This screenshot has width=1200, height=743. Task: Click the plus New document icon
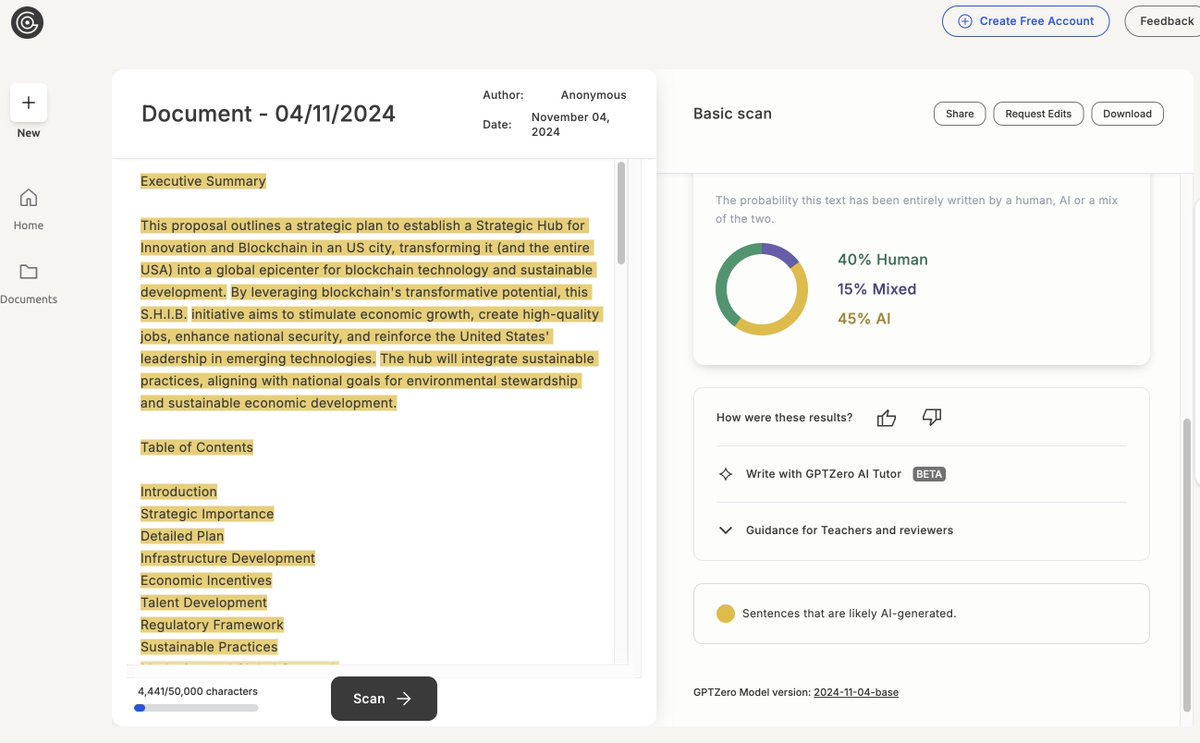[x=28, y=102]
